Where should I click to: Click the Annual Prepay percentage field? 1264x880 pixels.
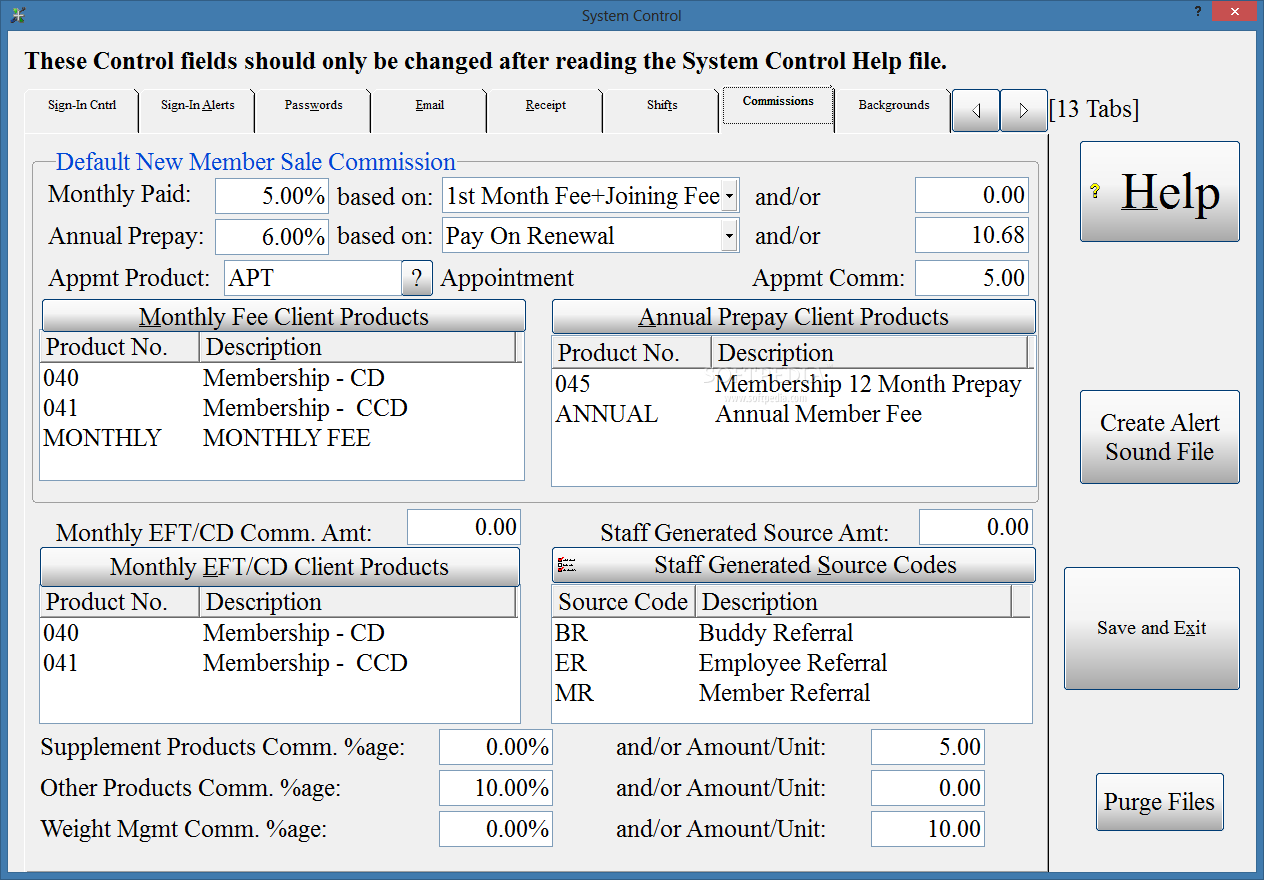pyautogui.click(x=272, y=237)
